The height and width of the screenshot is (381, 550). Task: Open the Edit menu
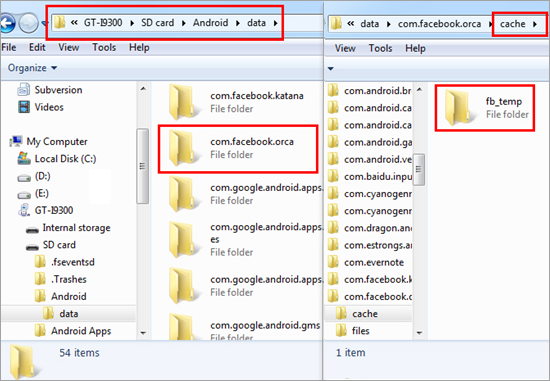coord(37,47)
